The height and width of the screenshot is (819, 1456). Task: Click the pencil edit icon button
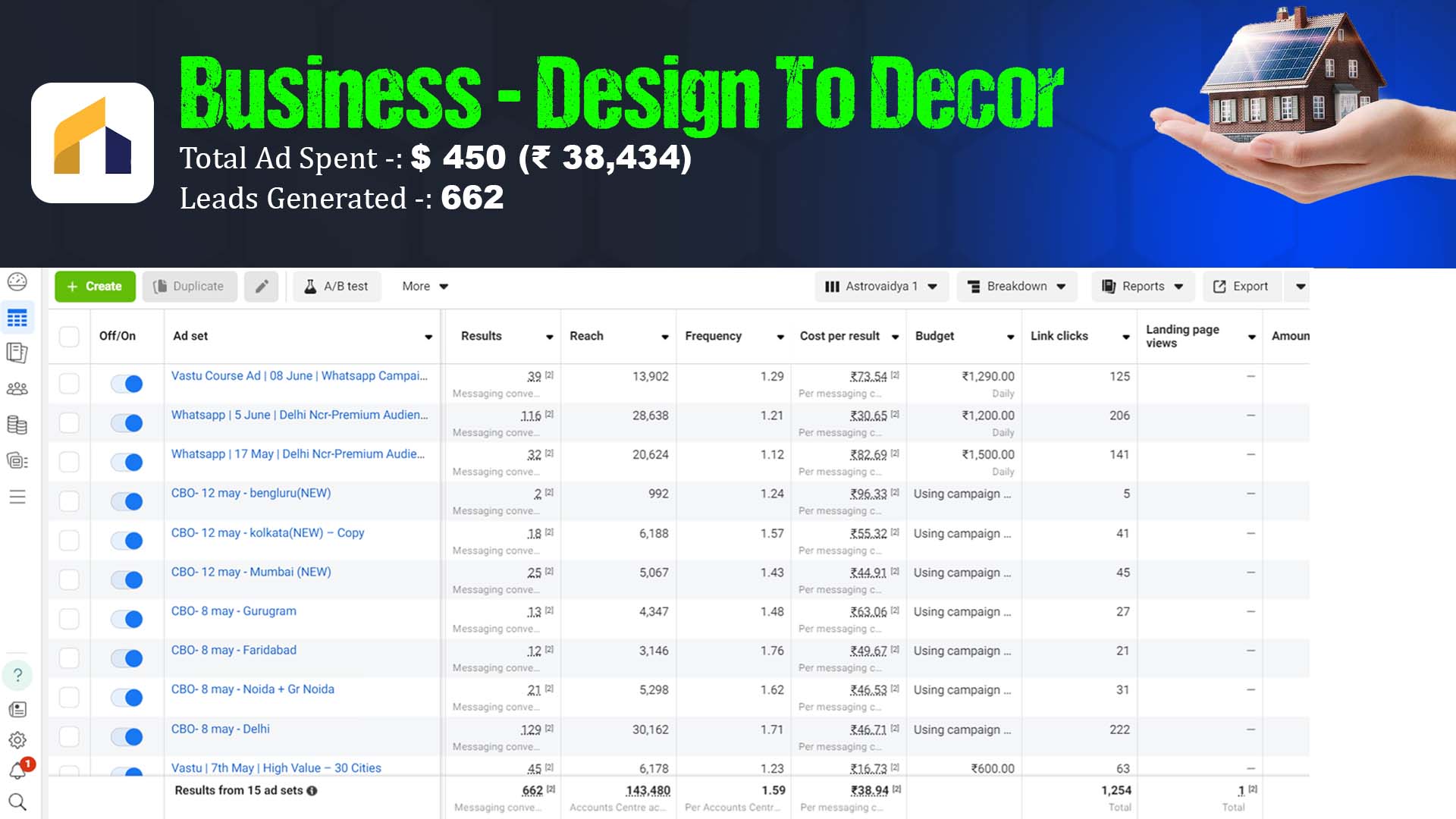click(262, 287)
